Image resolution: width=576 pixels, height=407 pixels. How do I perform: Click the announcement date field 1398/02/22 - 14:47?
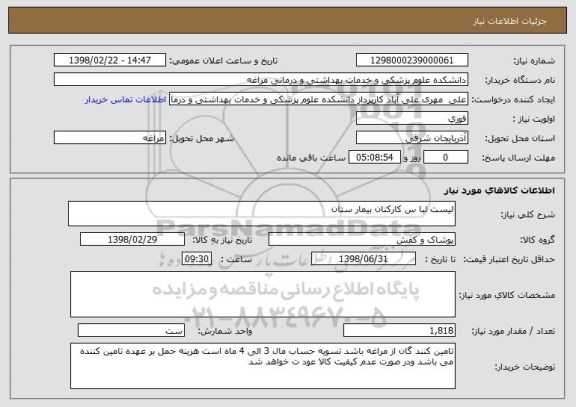[x=110, y=60]
